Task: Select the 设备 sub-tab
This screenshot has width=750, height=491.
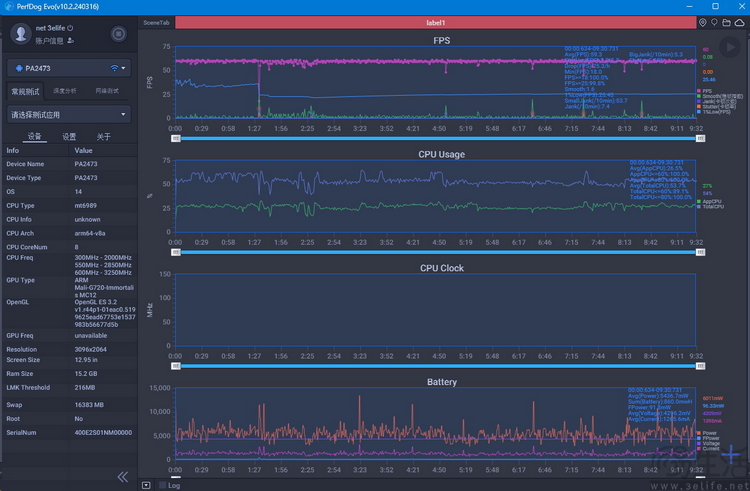Action: click(34, 136)
